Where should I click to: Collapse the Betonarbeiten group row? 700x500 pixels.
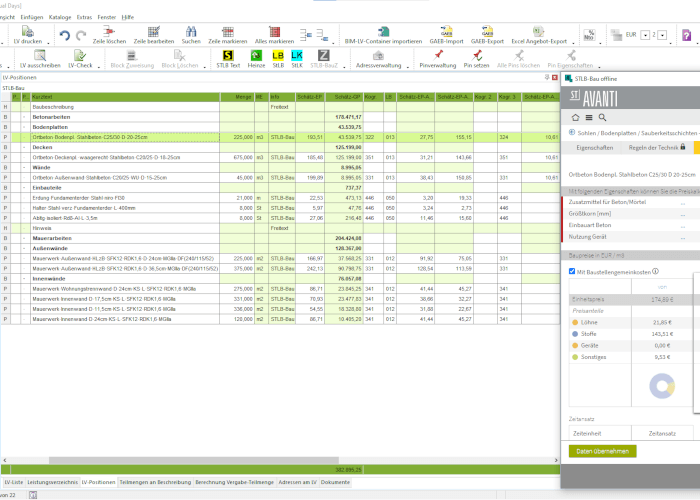tap(24, 117)
